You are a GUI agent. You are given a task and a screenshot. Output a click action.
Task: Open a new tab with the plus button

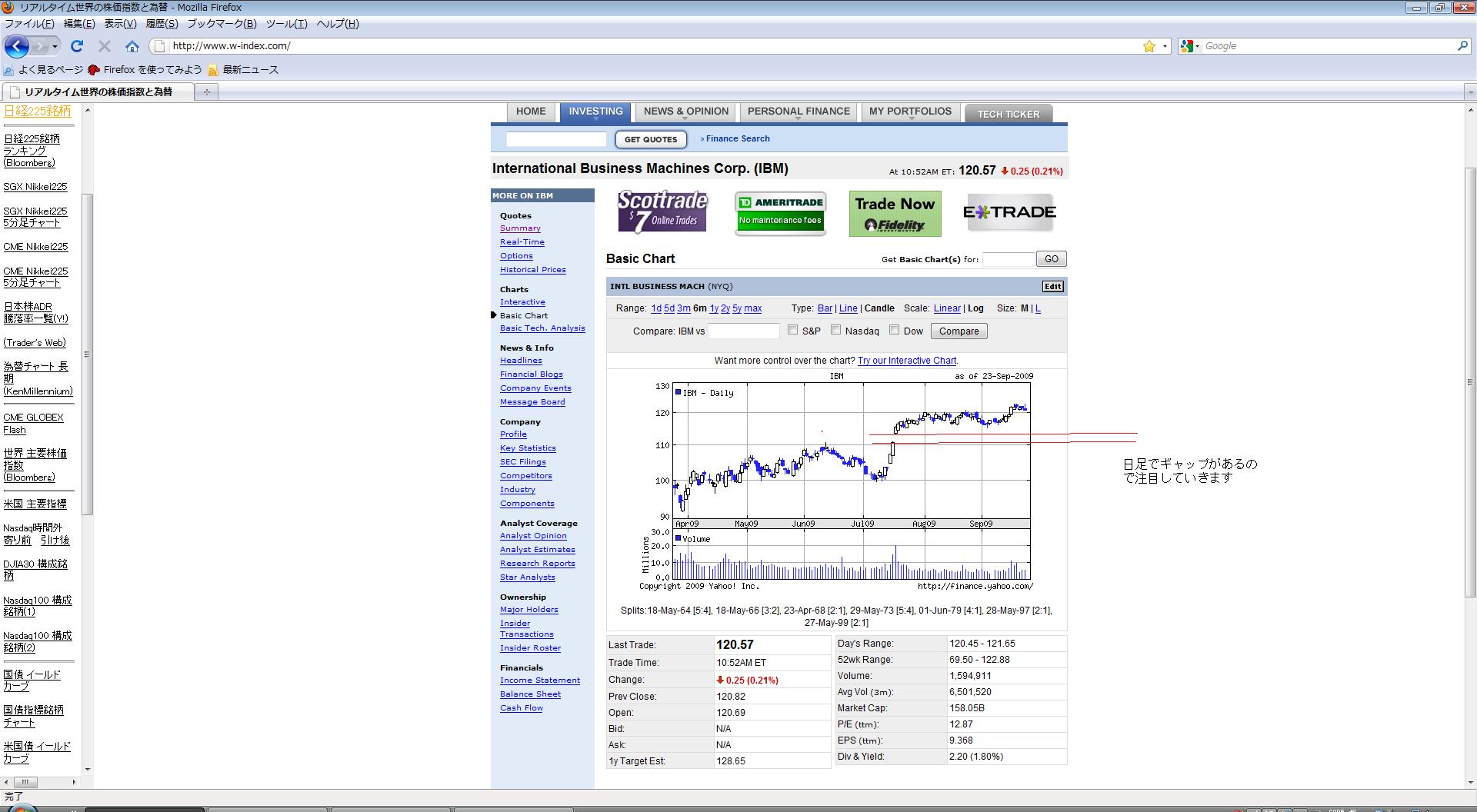[206, 92]
